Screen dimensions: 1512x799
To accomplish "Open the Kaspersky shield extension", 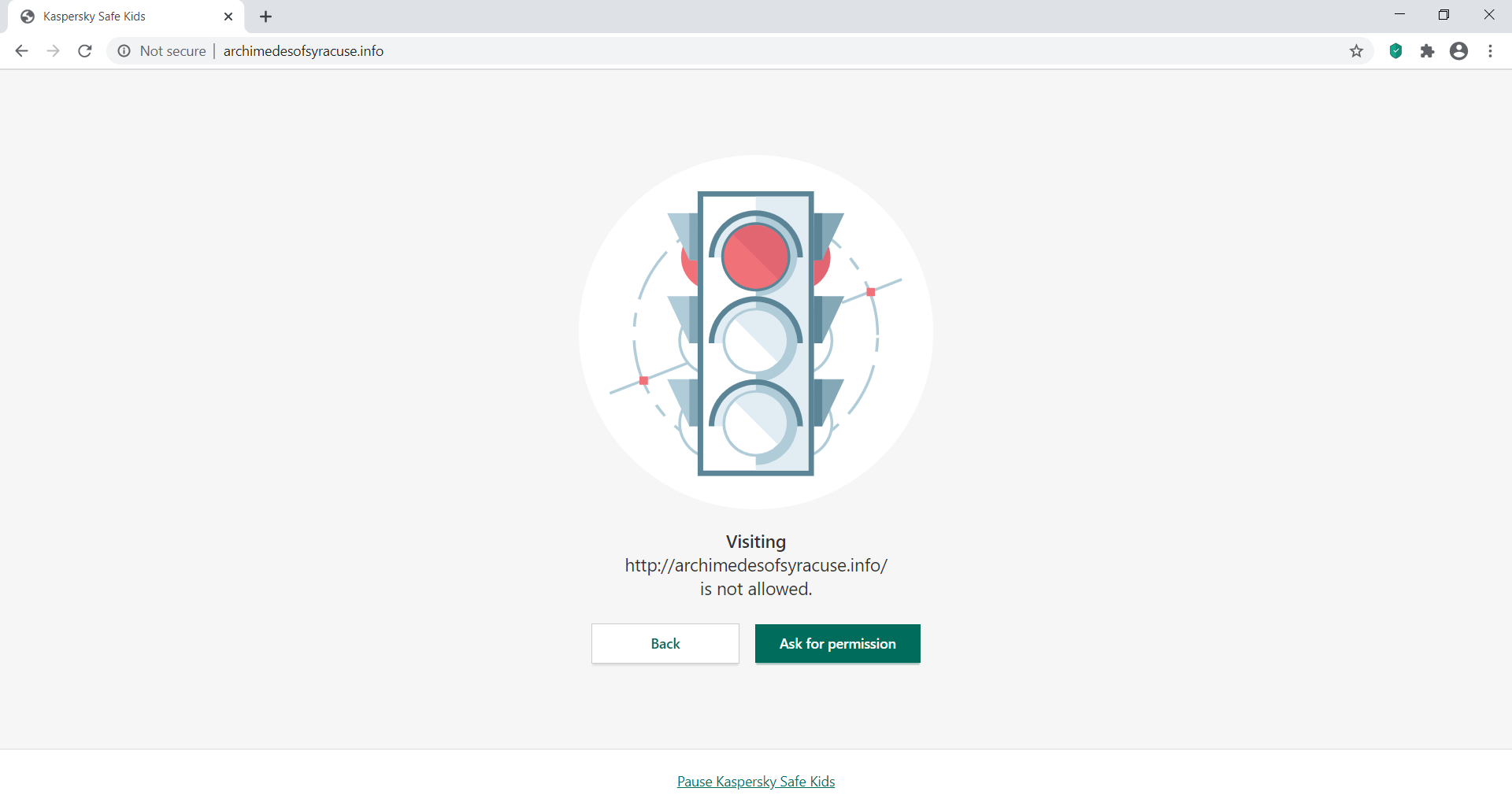I will pyautogui.click(x=1395, y=51).
